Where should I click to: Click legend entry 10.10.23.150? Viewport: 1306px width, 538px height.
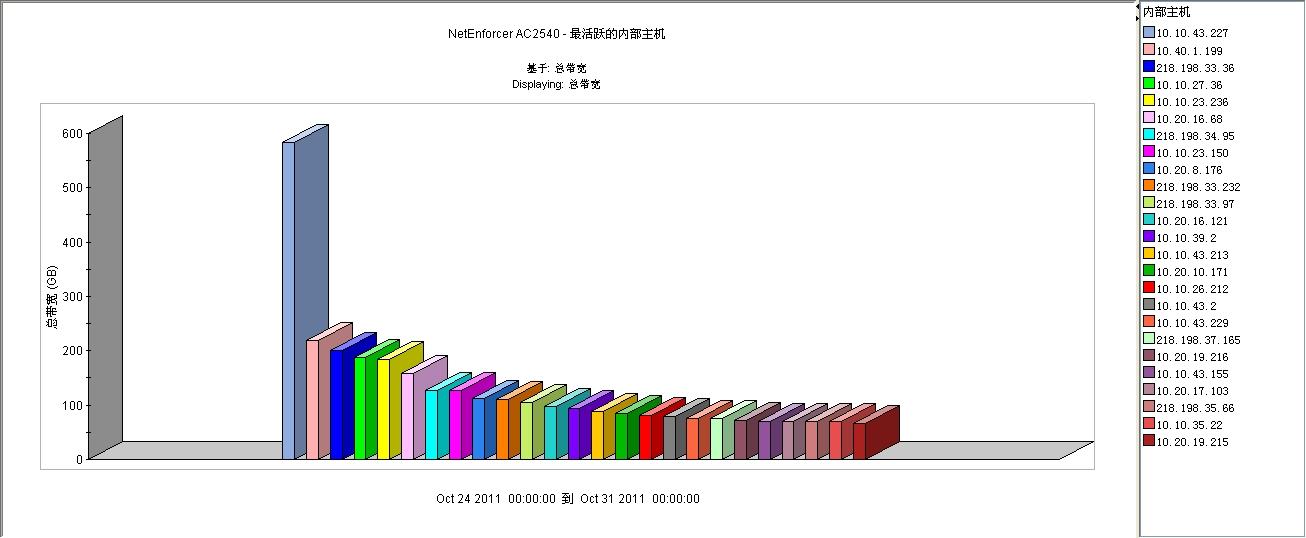pyautogui.click(x=1192, y=153)
